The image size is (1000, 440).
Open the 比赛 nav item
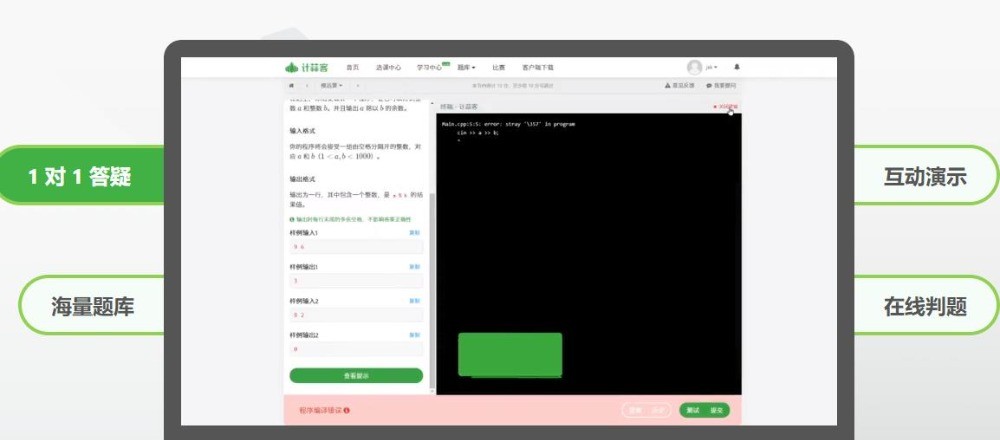point(498,68)
